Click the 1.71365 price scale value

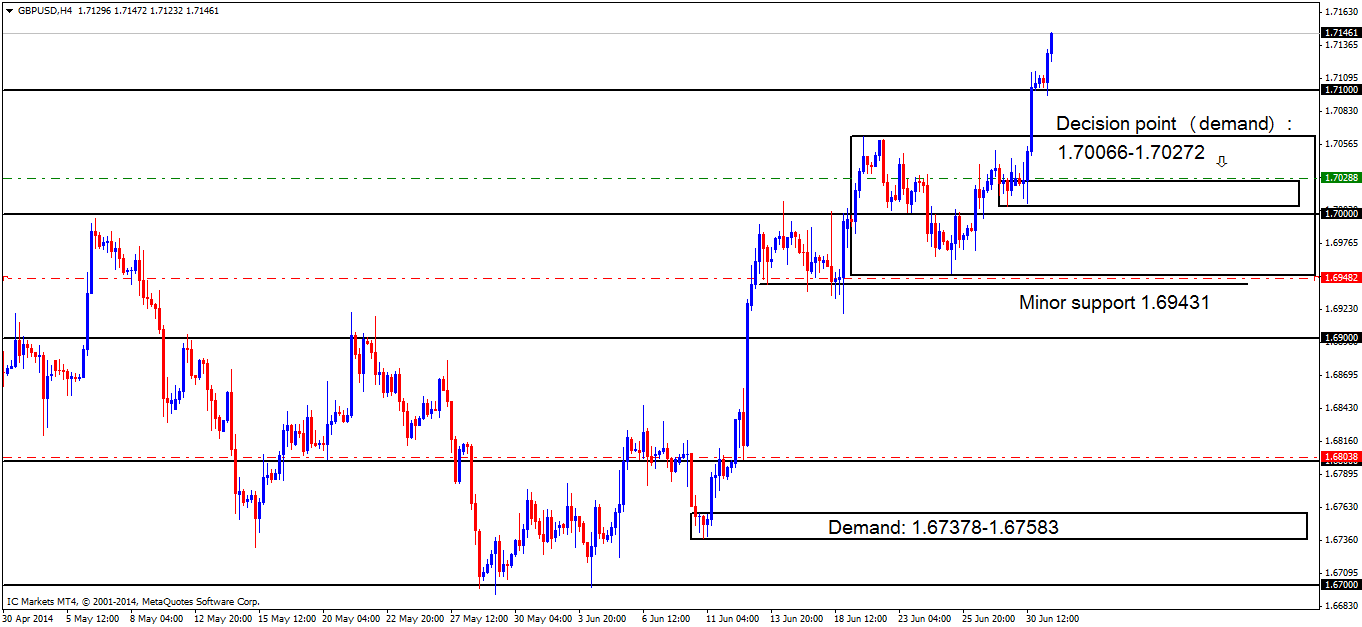pyautogui.click(x=1340, y=45)
